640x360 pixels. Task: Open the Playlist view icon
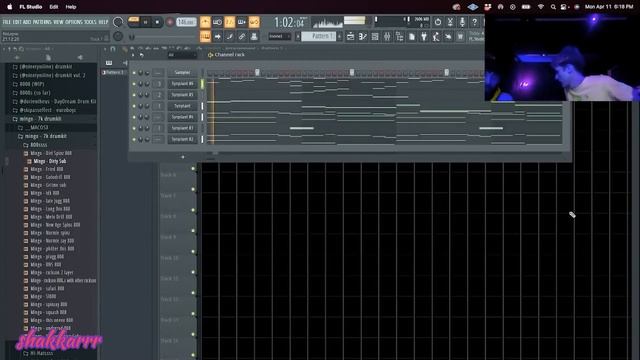pos(351,37)
